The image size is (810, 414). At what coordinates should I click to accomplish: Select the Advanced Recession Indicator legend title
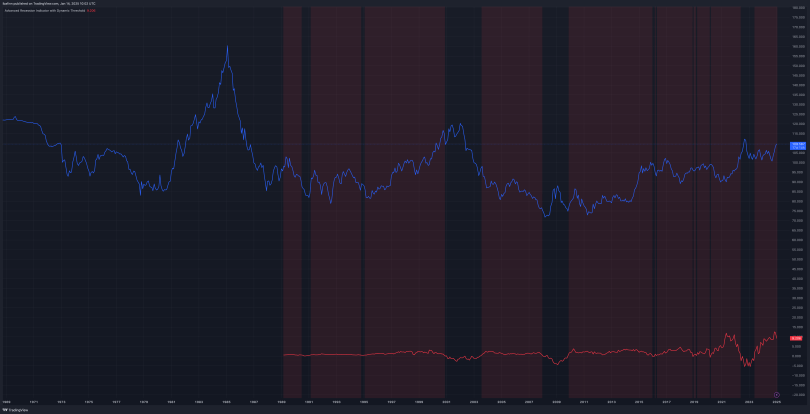pos(44,11)
